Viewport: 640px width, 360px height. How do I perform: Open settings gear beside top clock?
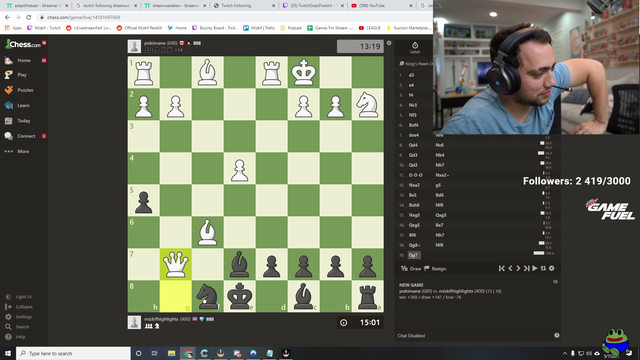click(x=389, y=43)
